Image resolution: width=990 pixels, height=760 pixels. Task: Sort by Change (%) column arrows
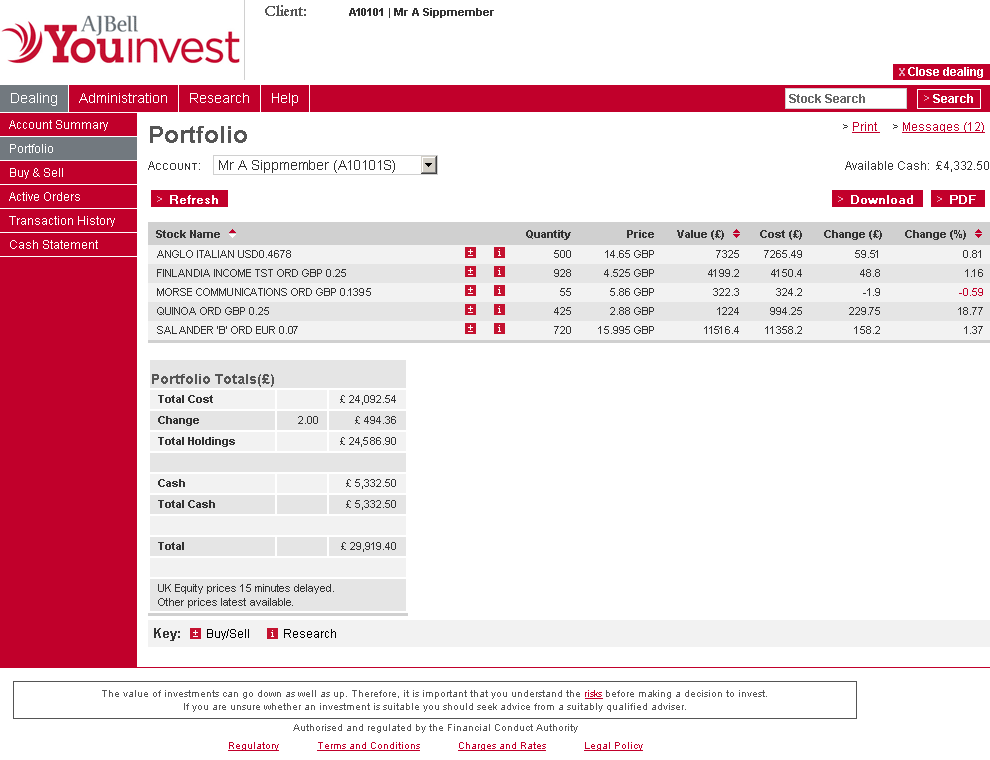point(978,234)
